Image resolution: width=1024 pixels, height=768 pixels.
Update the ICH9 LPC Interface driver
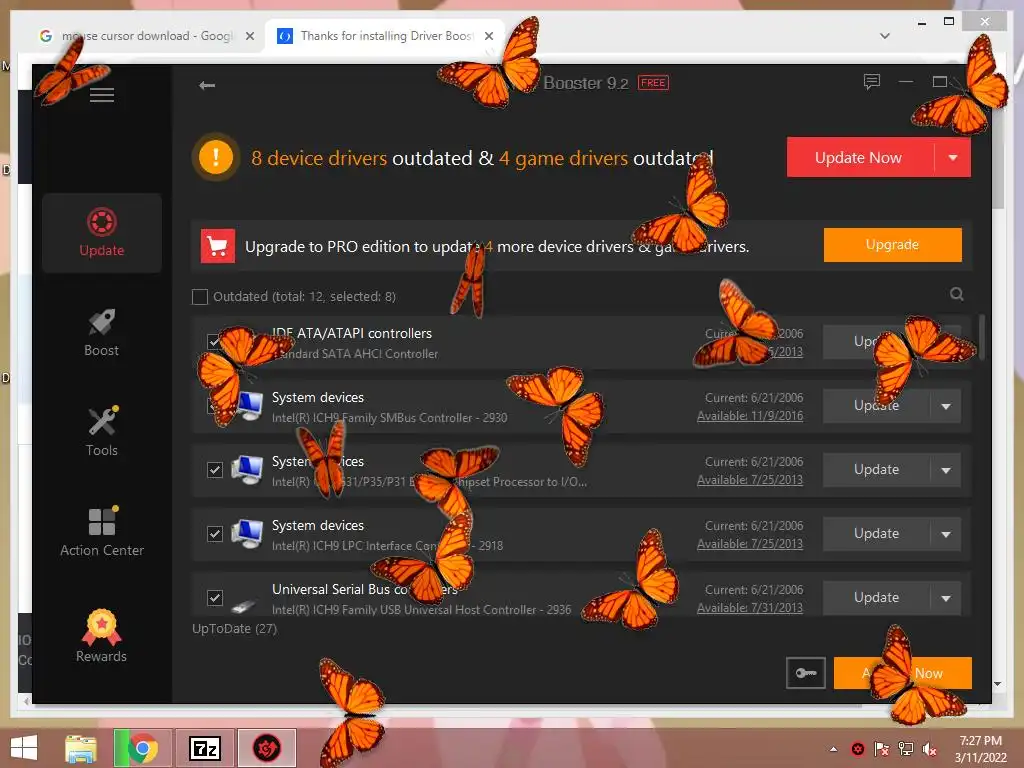tap(876, 534)
